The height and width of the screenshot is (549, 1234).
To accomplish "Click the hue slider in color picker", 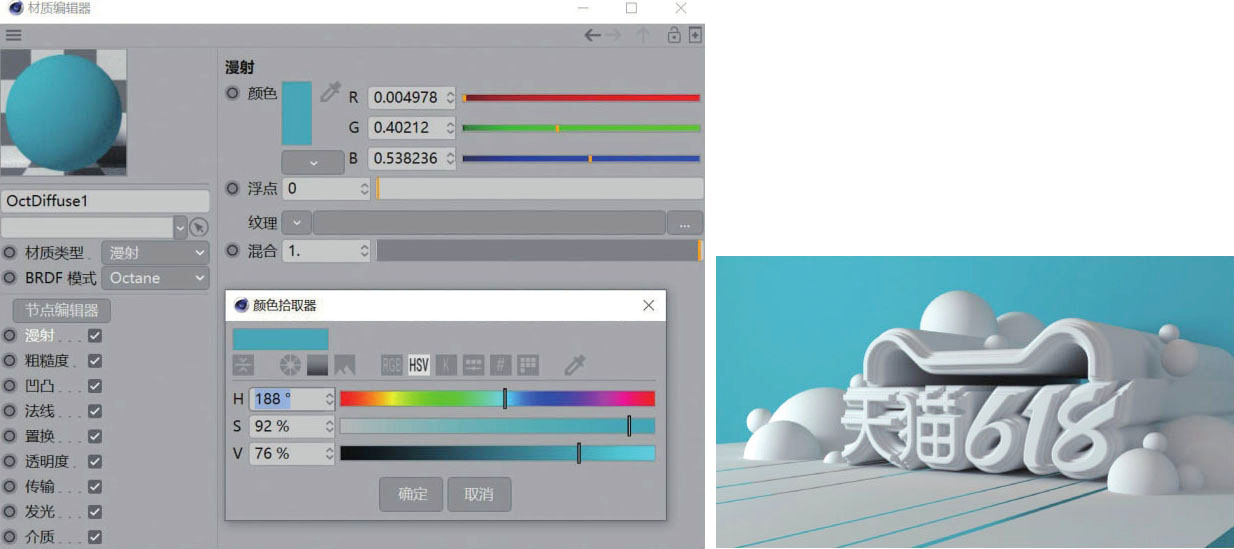I will [x=497, y=399].
